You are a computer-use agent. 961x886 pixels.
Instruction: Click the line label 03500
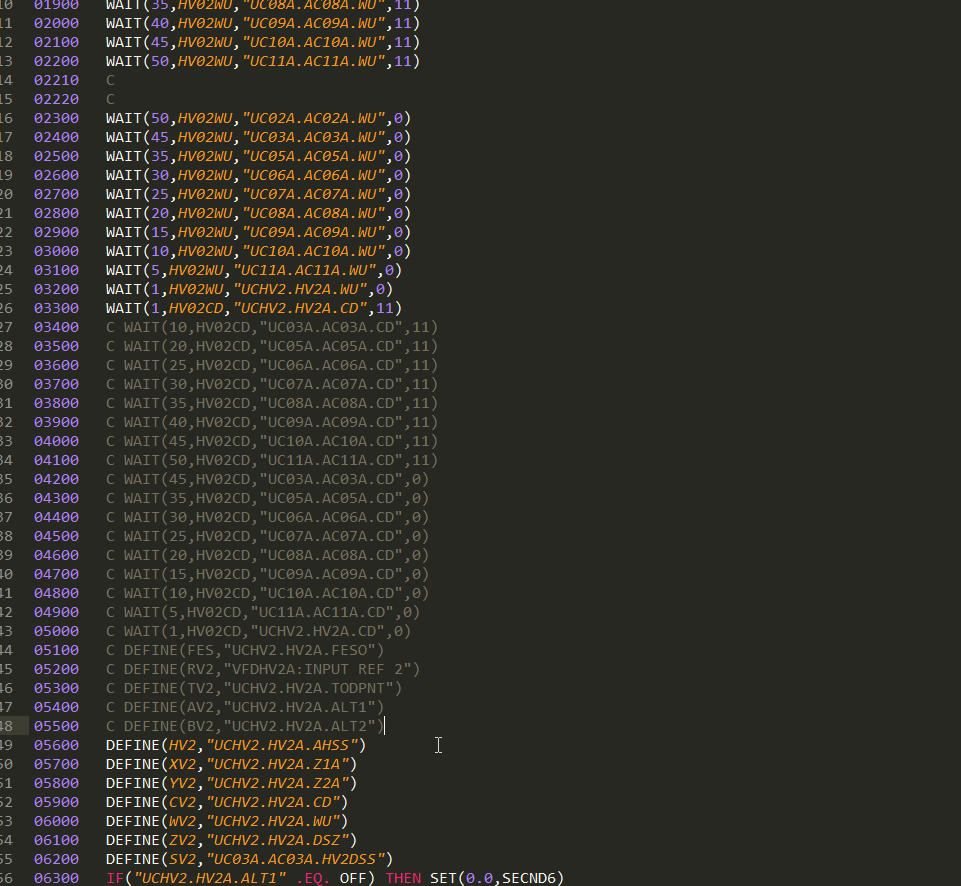click(56, 346)
